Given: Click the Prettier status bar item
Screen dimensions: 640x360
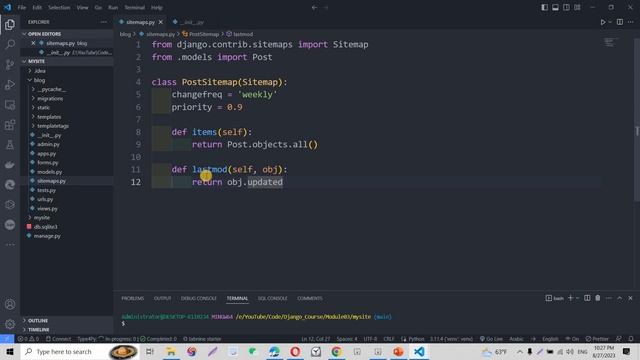Looking at the screenshot, I should [597, 339].
